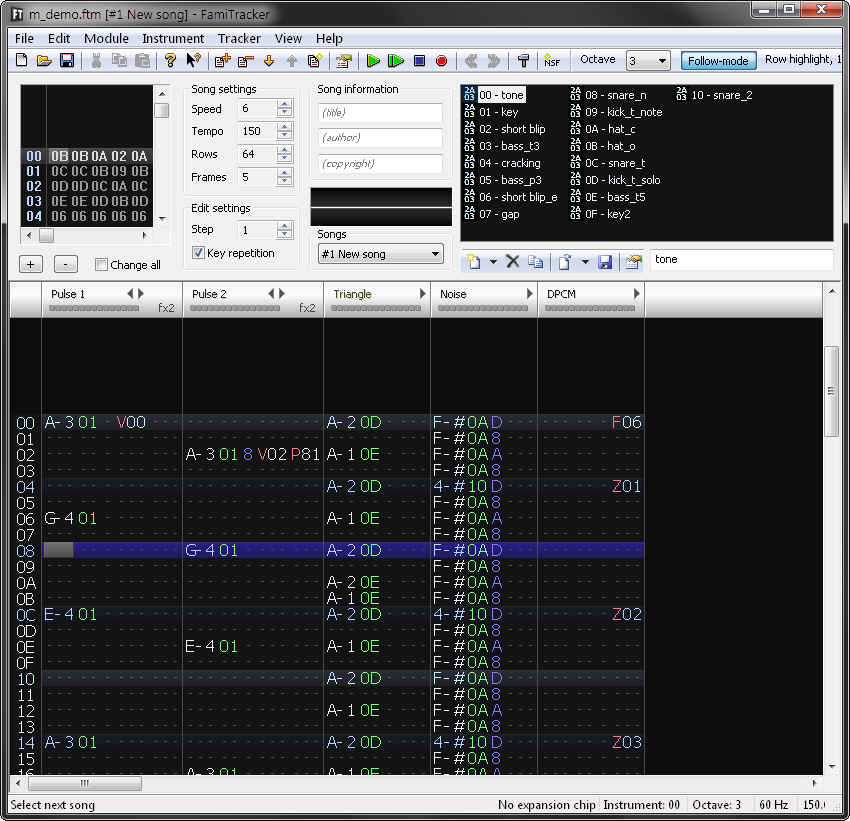Viewport: 850px width, 821px height.
Task: Open the Songs selection dropdown
Action: pyautogui.click(x=434, y=253)
